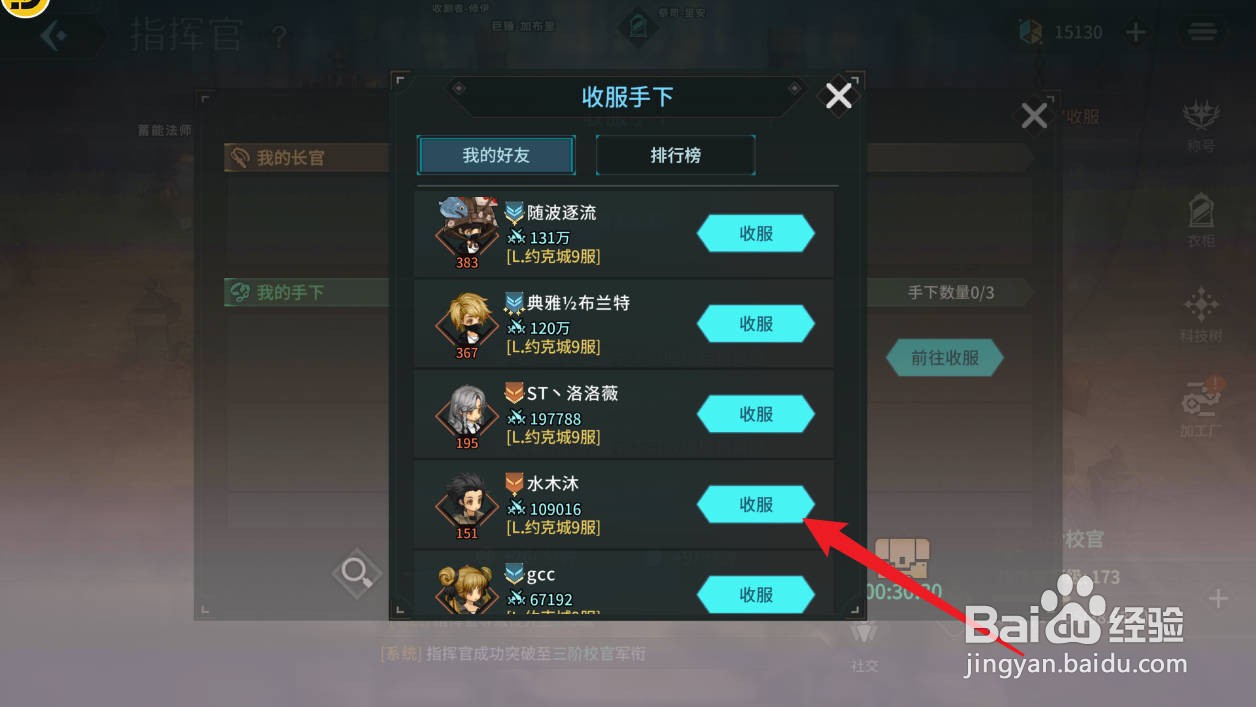Click the magnifier search icon

[356, 573]
